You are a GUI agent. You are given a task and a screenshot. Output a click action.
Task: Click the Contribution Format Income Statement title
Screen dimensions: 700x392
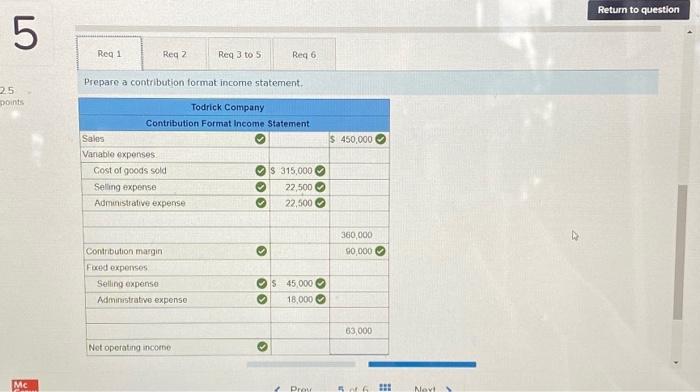tap(228, 124)
